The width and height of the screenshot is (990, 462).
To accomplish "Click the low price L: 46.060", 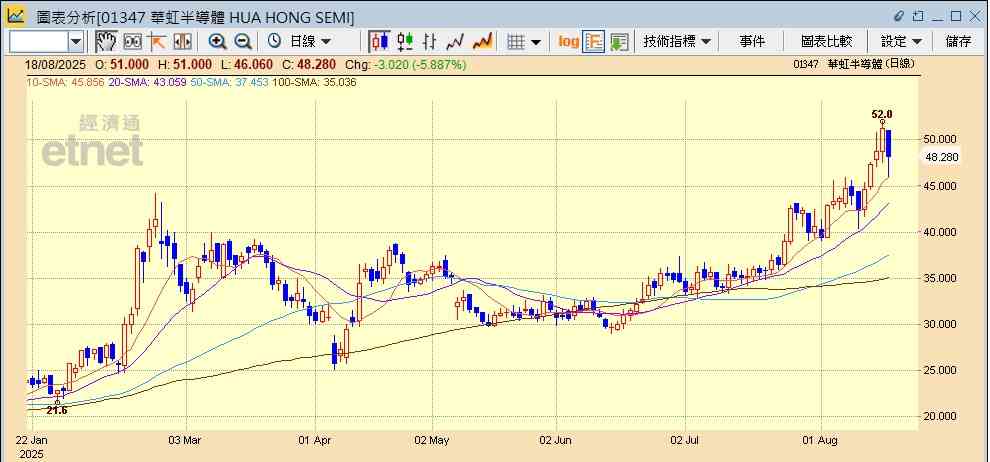I will (x=248, y=64).
